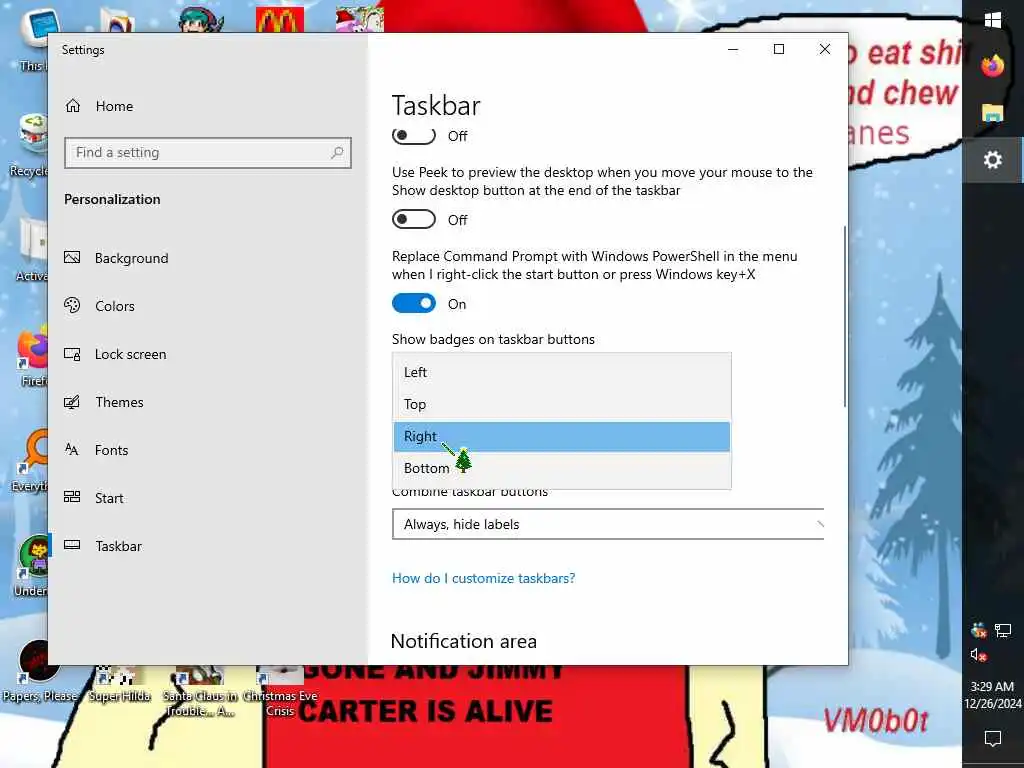Go to Background personalization page
1024x768 pixels.
click(x=131, y=258)
